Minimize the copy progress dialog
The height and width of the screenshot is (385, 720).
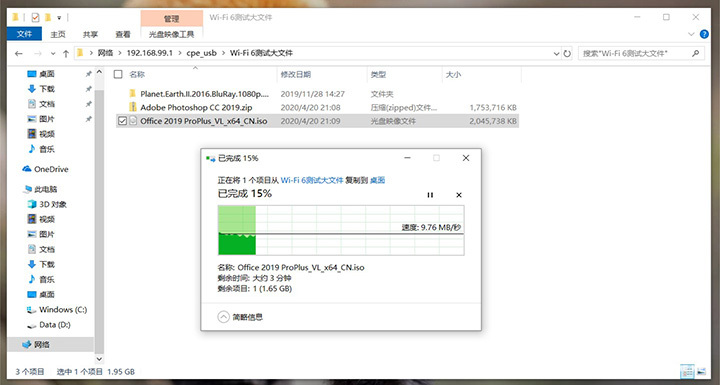point(407,158)
